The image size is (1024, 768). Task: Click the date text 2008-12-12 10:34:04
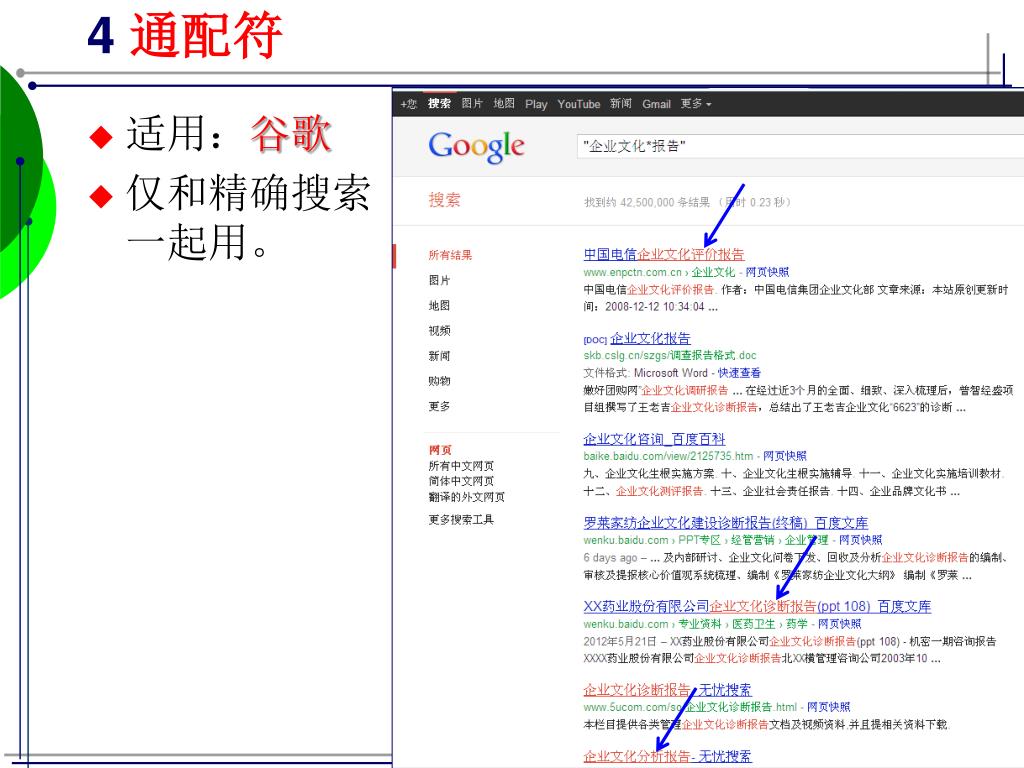pos(655,307)
